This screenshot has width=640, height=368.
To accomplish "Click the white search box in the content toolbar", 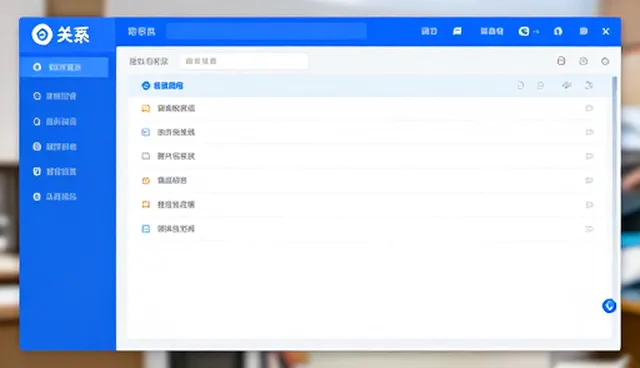I will (244, 61).
